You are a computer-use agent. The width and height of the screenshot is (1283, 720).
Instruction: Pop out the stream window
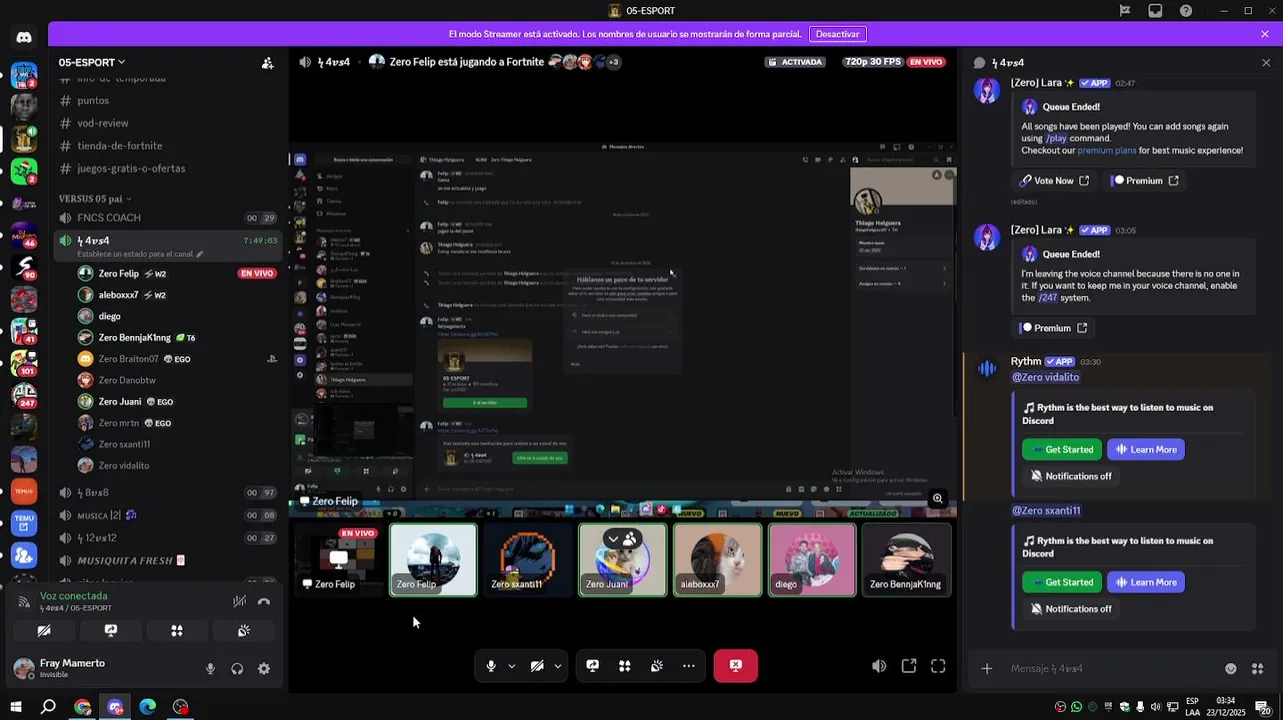(909, 666)
